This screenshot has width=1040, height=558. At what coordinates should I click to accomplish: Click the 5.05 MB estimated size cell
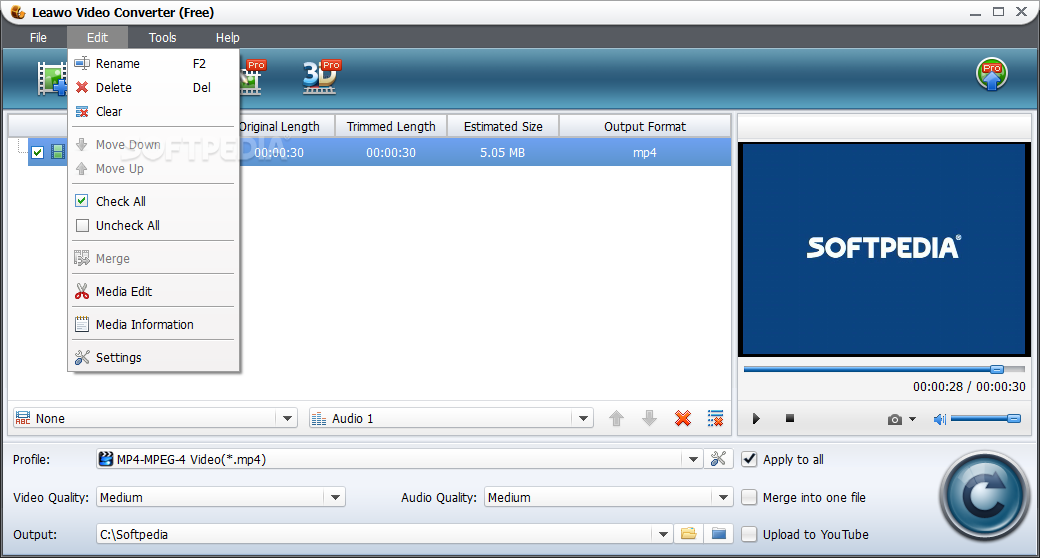coord(503,153)
